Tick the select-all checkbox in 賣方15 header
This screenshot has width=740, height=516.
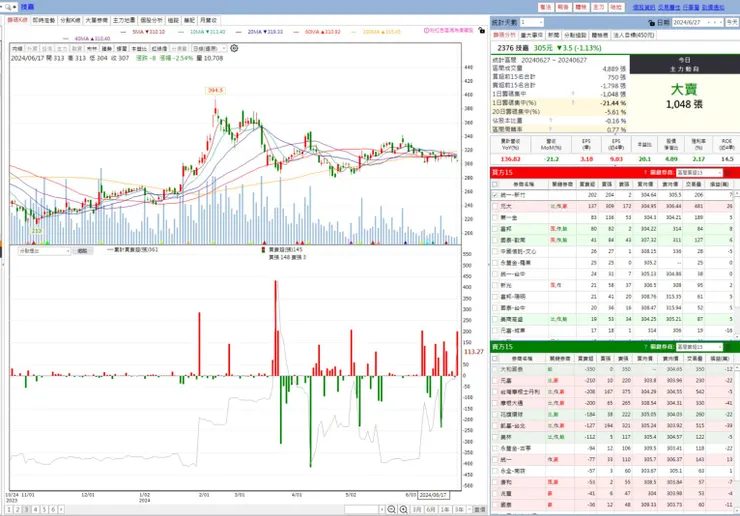(495, 359)
